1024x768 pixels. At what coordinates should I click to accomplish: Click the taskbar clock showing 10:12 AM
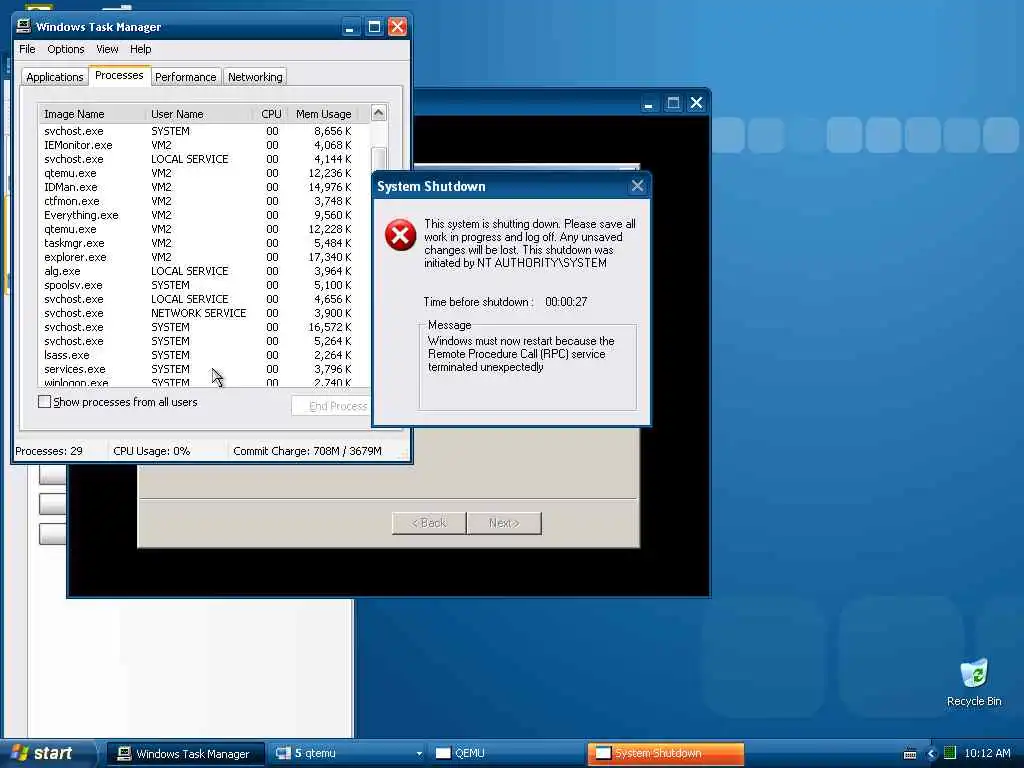tap(987, 754)
